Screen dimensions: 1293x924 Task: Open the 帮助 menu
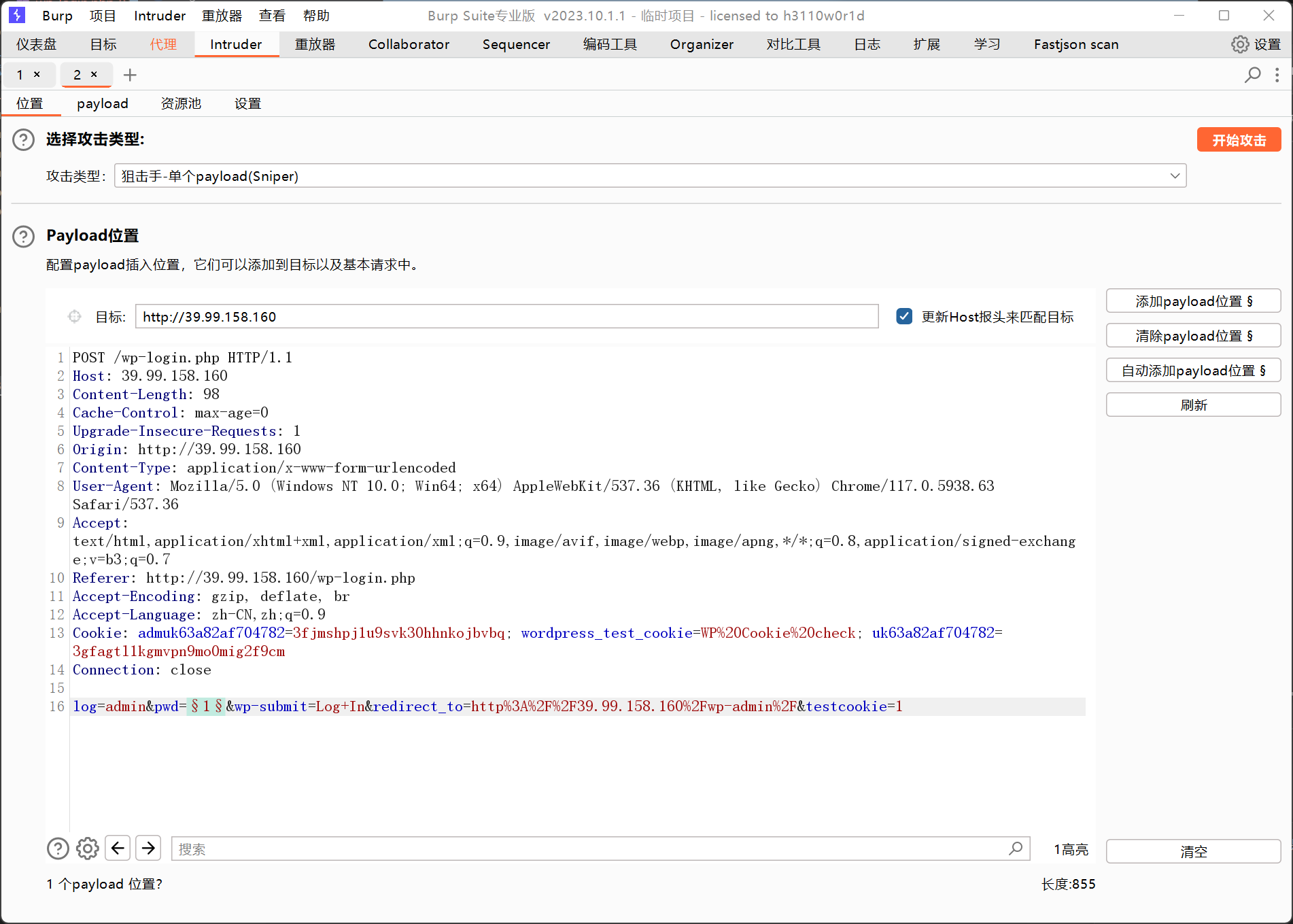pos(316,16)
